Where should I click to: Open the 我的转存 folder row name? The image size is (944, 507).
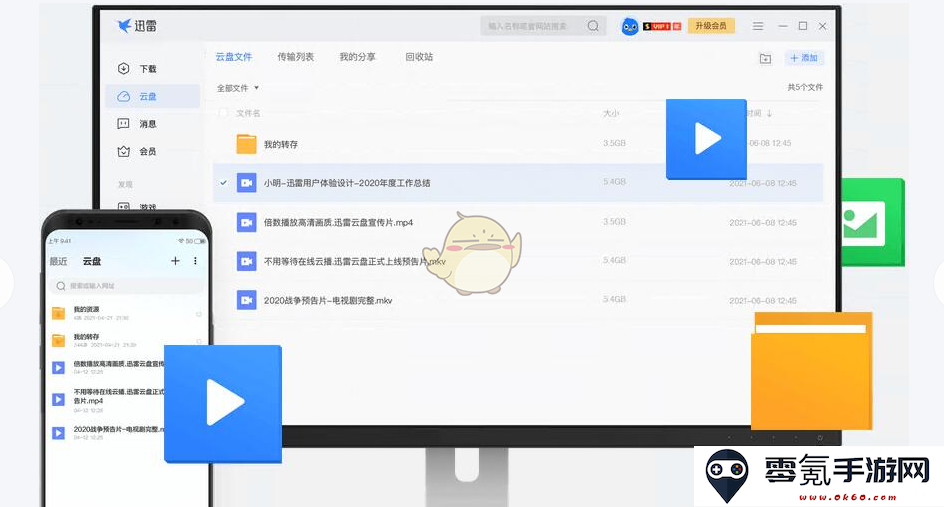pos(281,145)
